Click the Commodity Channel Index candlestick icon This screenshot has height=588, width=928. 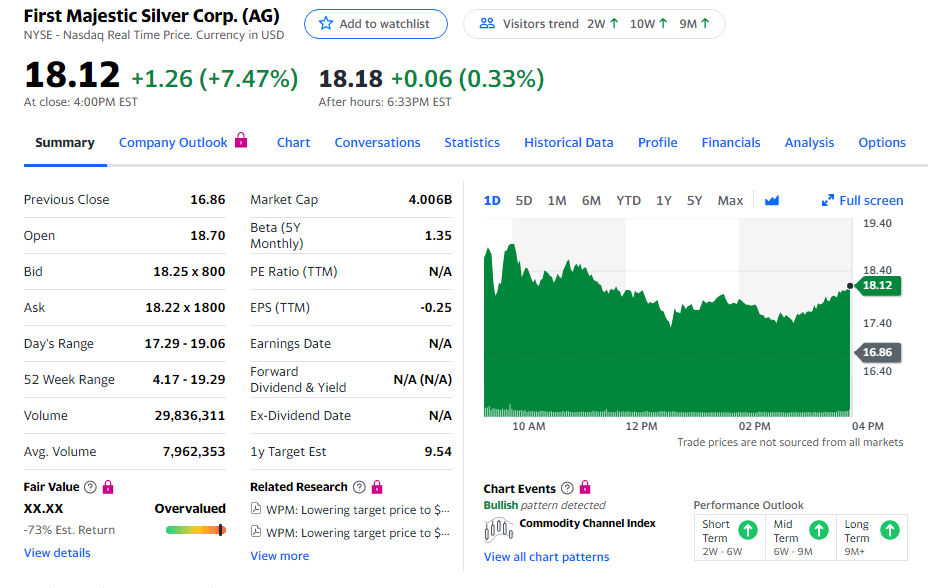pyautogui.click(x=498, y=529)
